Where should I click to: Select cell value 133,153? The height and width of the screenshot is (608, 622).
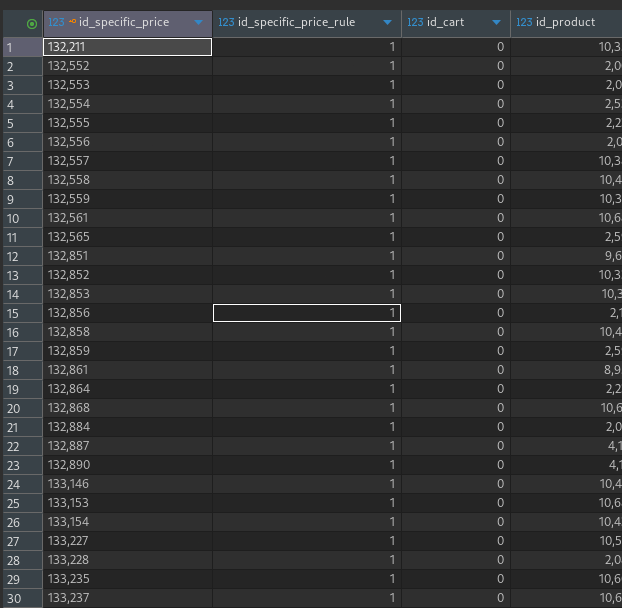[128, 504]
